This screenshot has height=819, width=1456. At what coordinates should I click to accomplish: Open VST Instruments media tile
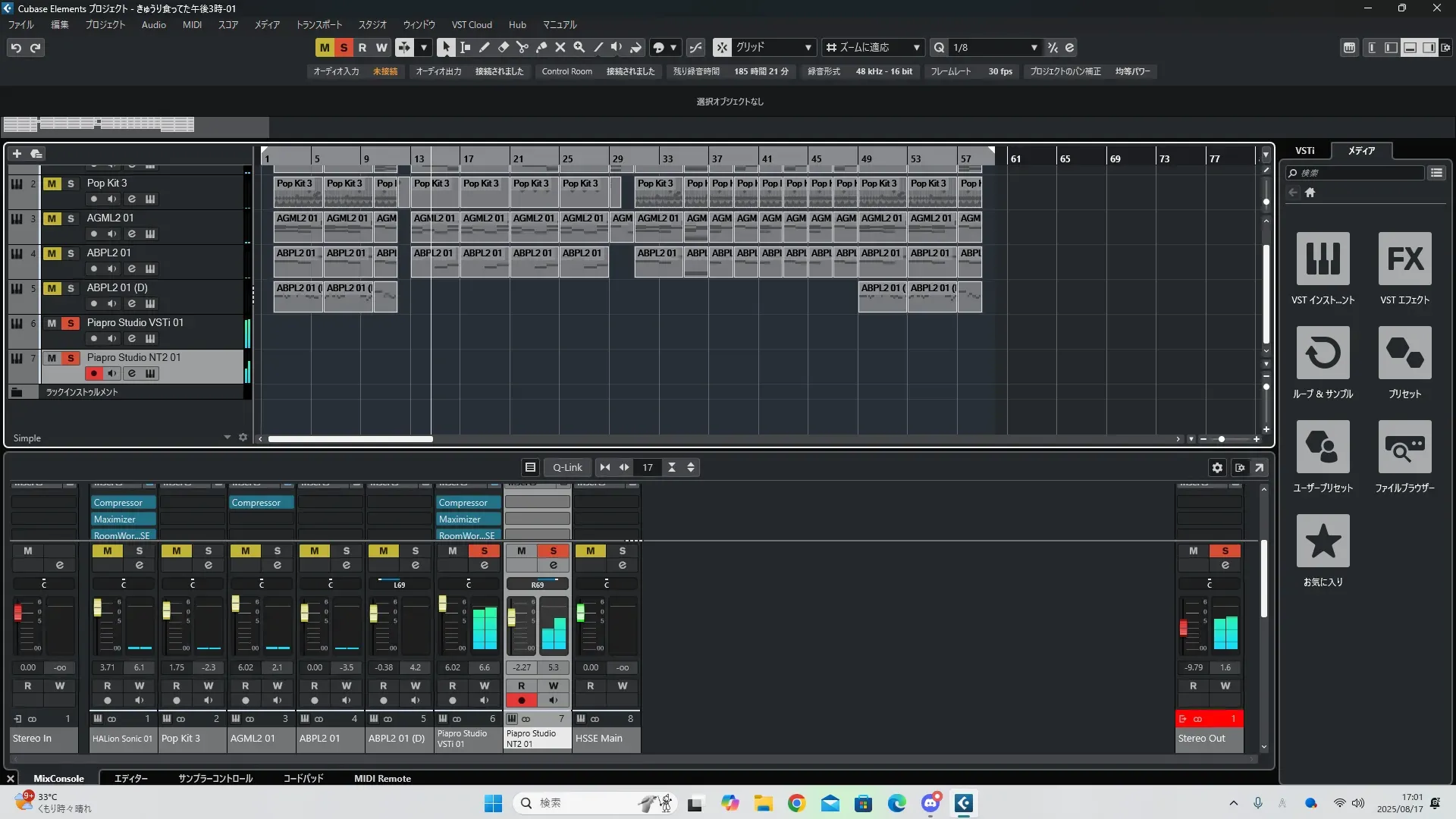tap(1323, 259)
